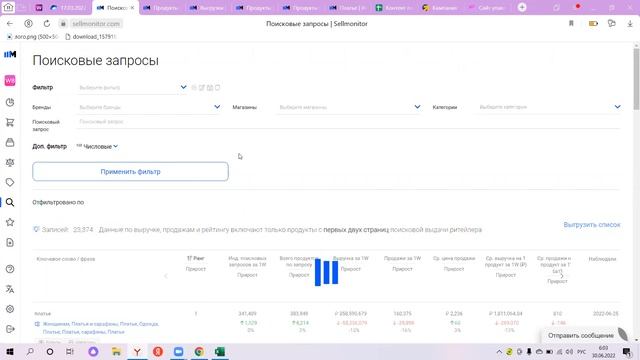This screenshot has height=360, width=640.
Task: Click the Платья keyword cell
Action: [x=43, y=313]
